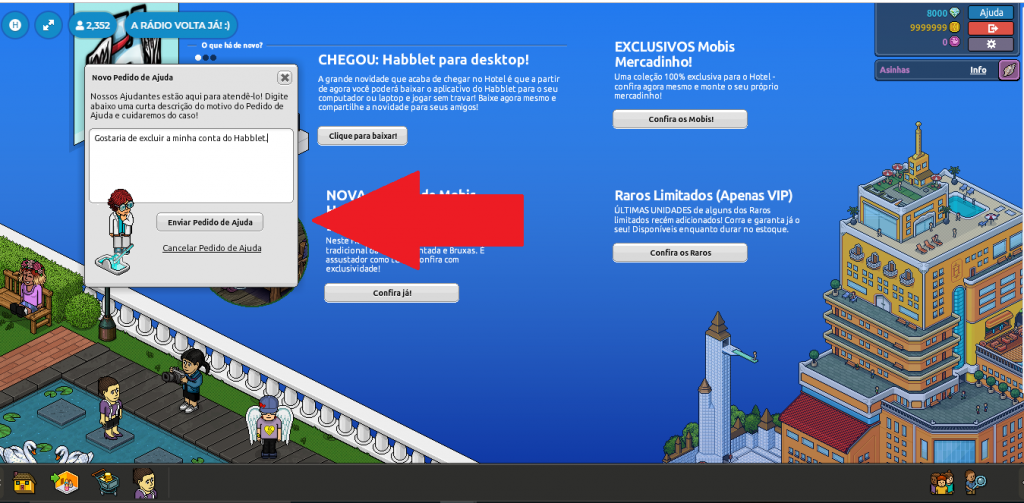Viewport: 1024px width, 503px height.
Task: Click the 'Confira já!' button
Action: pyautogui.click(x=392, y=293)
